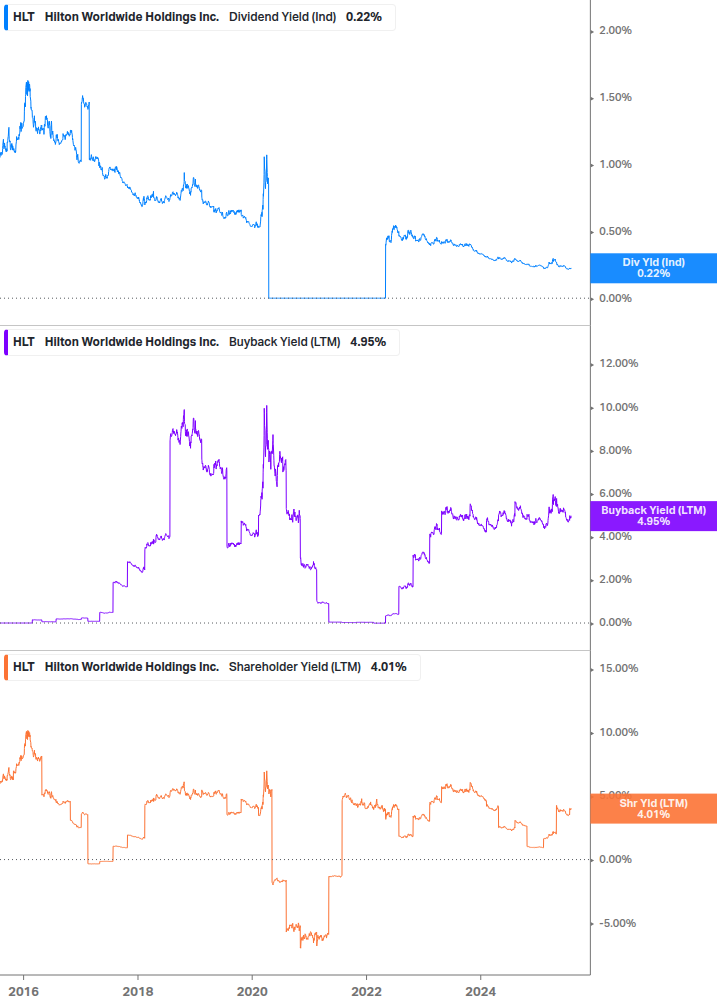Click the 2.00% tick on dividend yield axis
The image size is (717, 1005).
click(615, 31)
